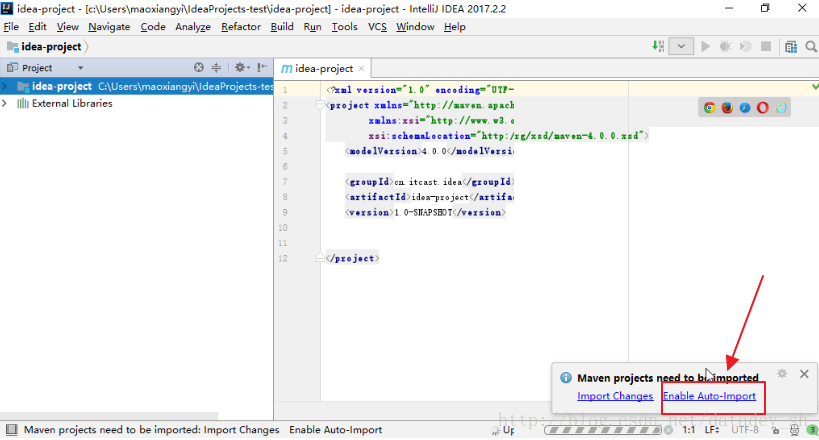The width and height of the screenshot is (819, 440).
Task: Click the Import Changes link
Action: (x=615, y=396)
